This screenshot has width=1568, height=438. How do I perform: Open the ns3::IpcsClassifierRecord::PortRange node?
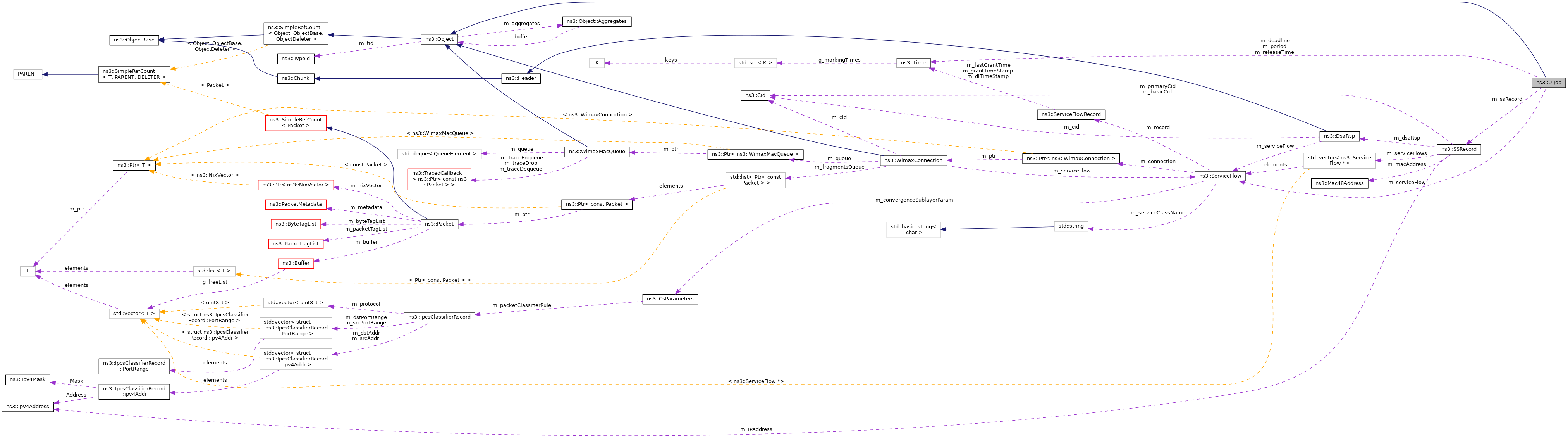click(x=134, y=366)
